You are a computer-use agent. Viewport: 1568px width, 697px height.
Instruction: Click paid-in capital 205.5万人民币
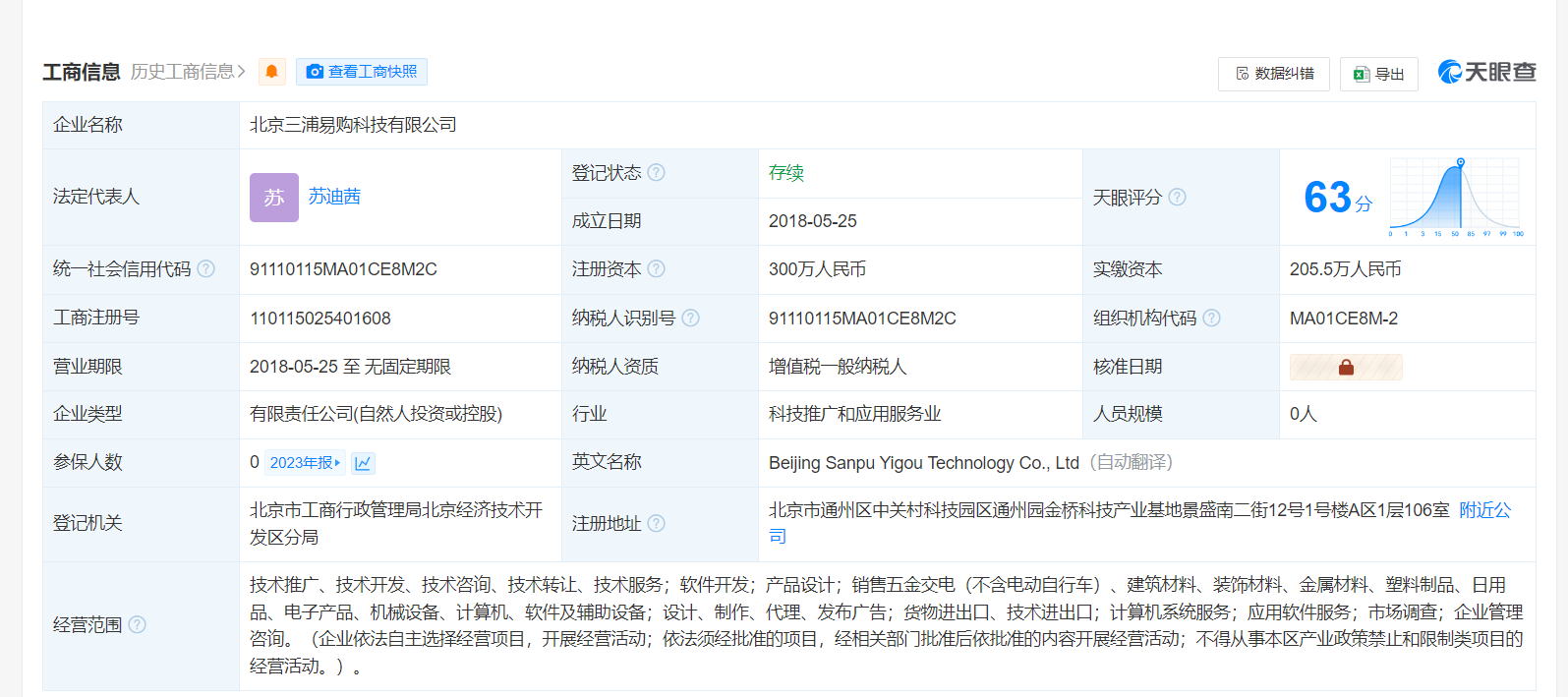tap(1346, 269)
